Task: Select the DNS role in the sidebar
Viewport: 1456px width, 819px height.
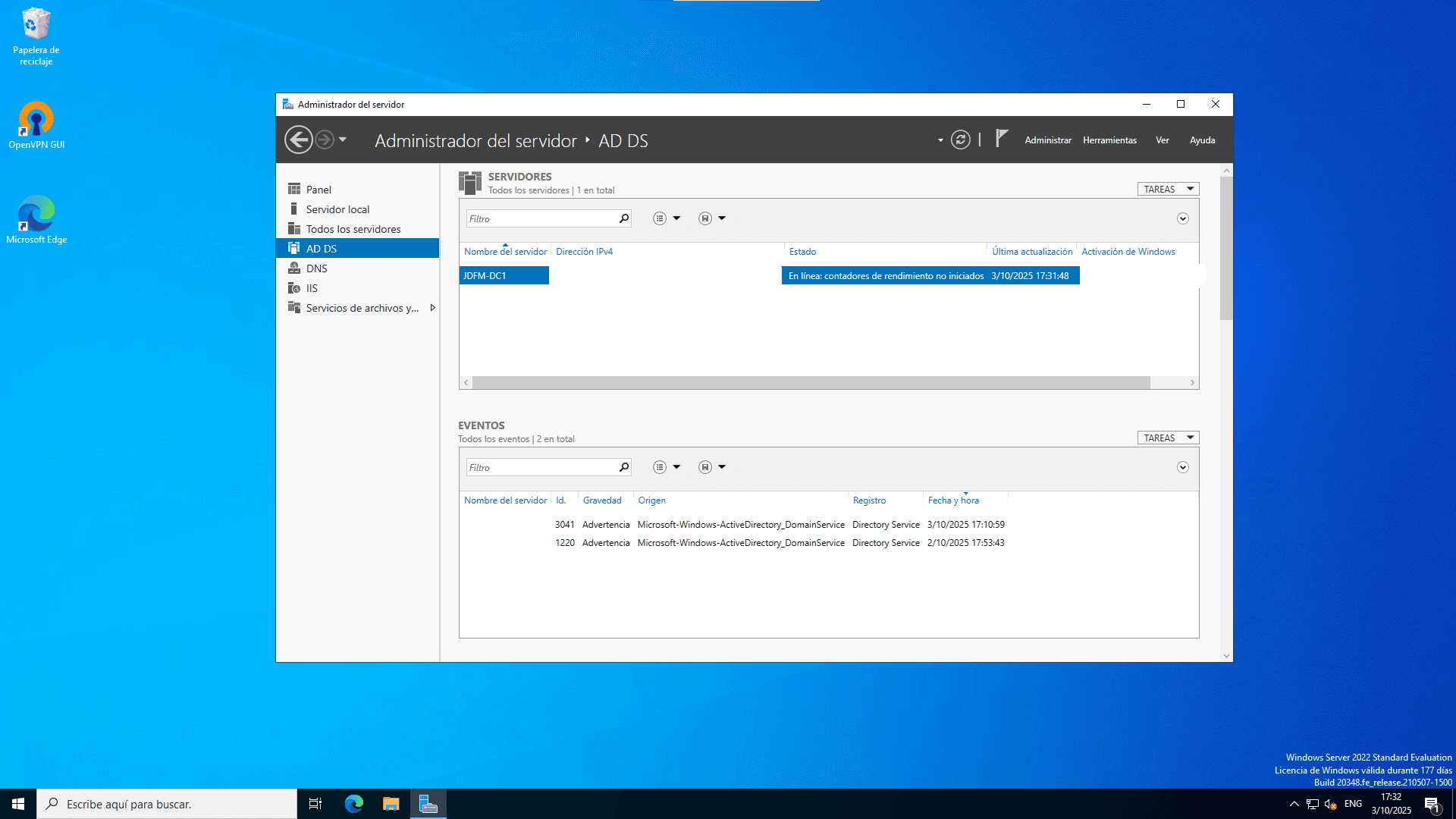Action: pos(317,268)
